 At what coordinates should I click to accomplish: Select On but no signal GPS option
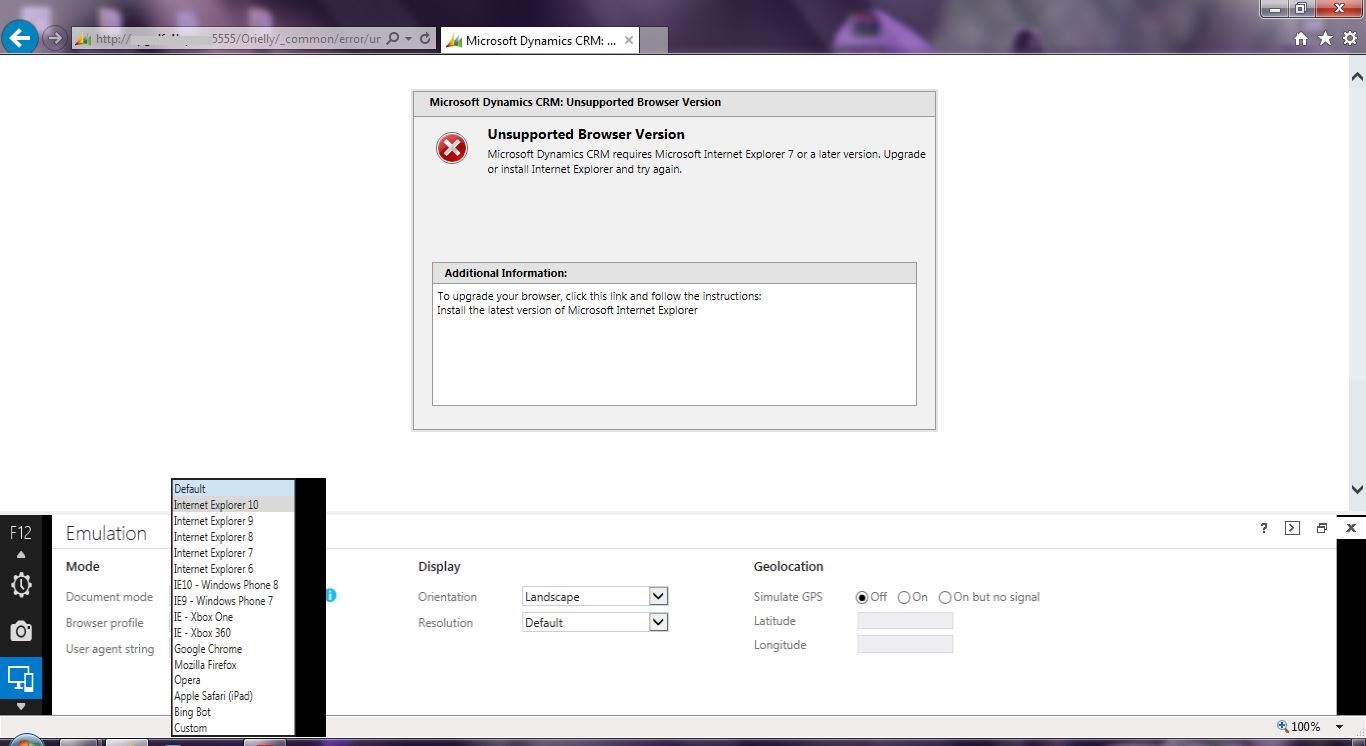click(945, 597)
